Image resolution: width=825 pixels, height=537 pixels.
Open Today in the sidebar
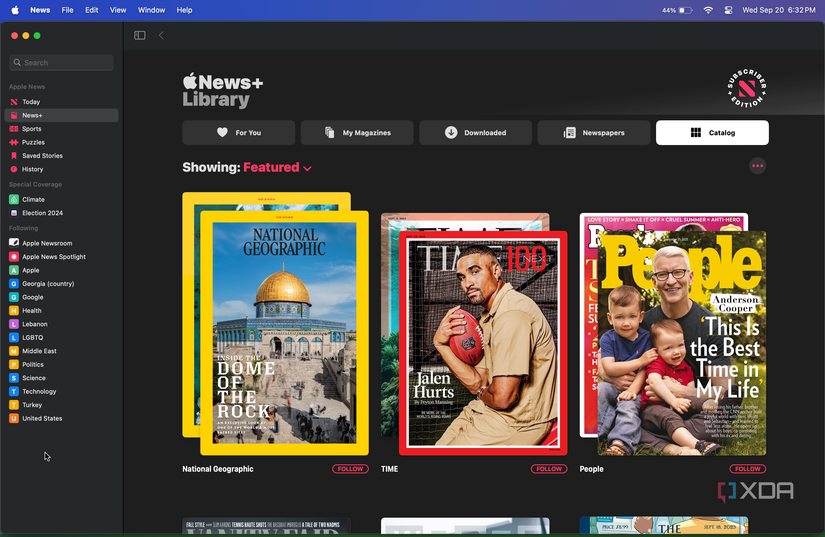(62, 102)
